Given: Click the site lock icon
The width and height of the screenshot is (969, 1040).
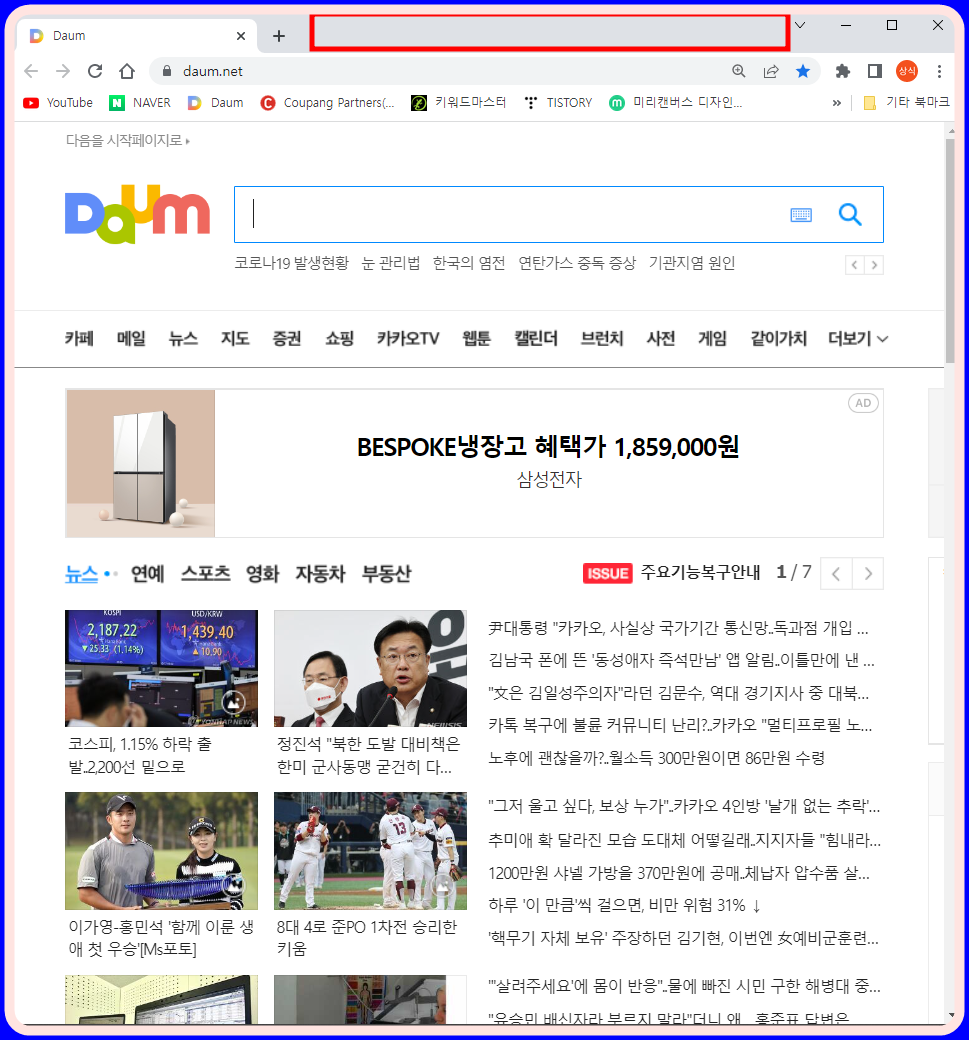Looking at the screenshot, I should click(x=167, y=71).
